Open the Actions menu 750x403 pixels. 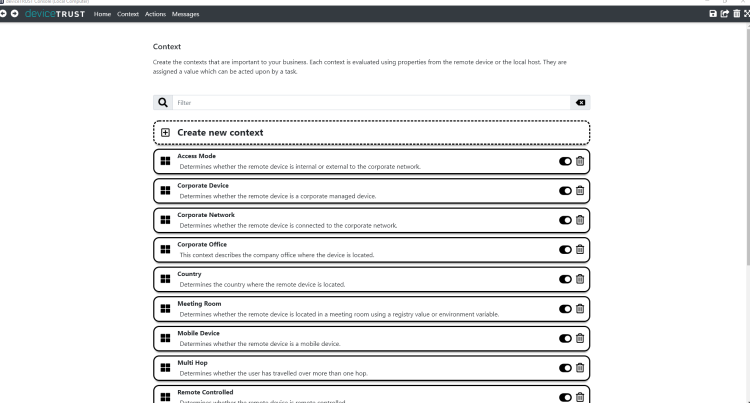coord(155,14)
